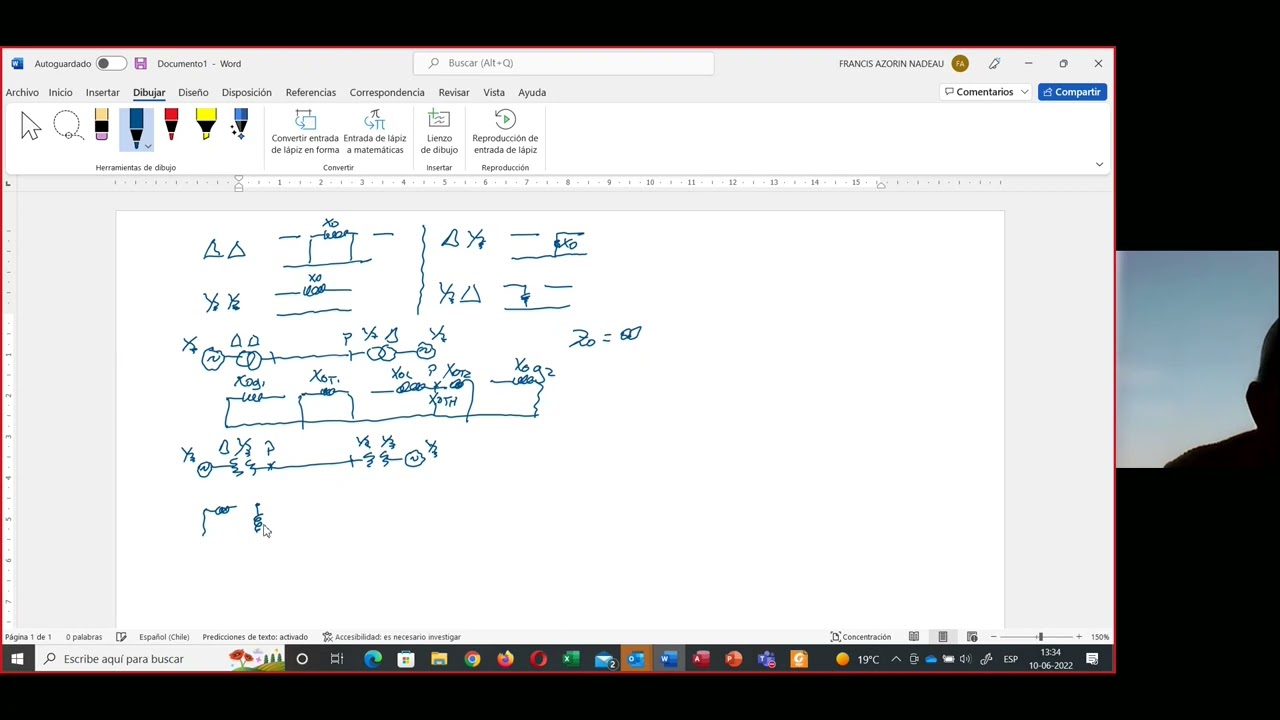Focus the Buscar (Alt+Q) search box

564,63
